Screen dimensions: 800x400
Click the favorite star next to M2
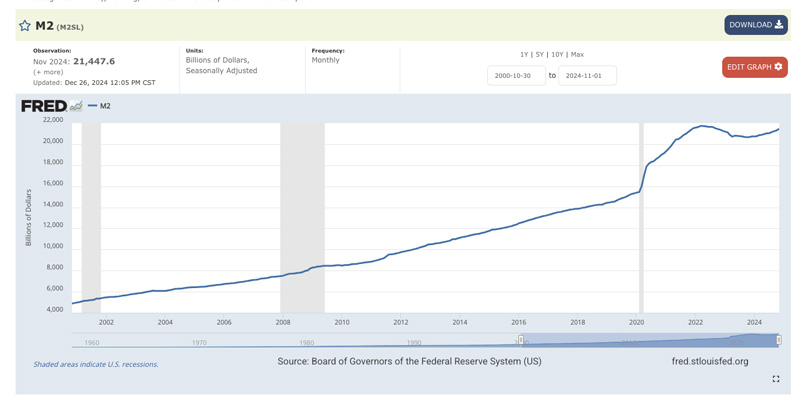pos(25,25)
